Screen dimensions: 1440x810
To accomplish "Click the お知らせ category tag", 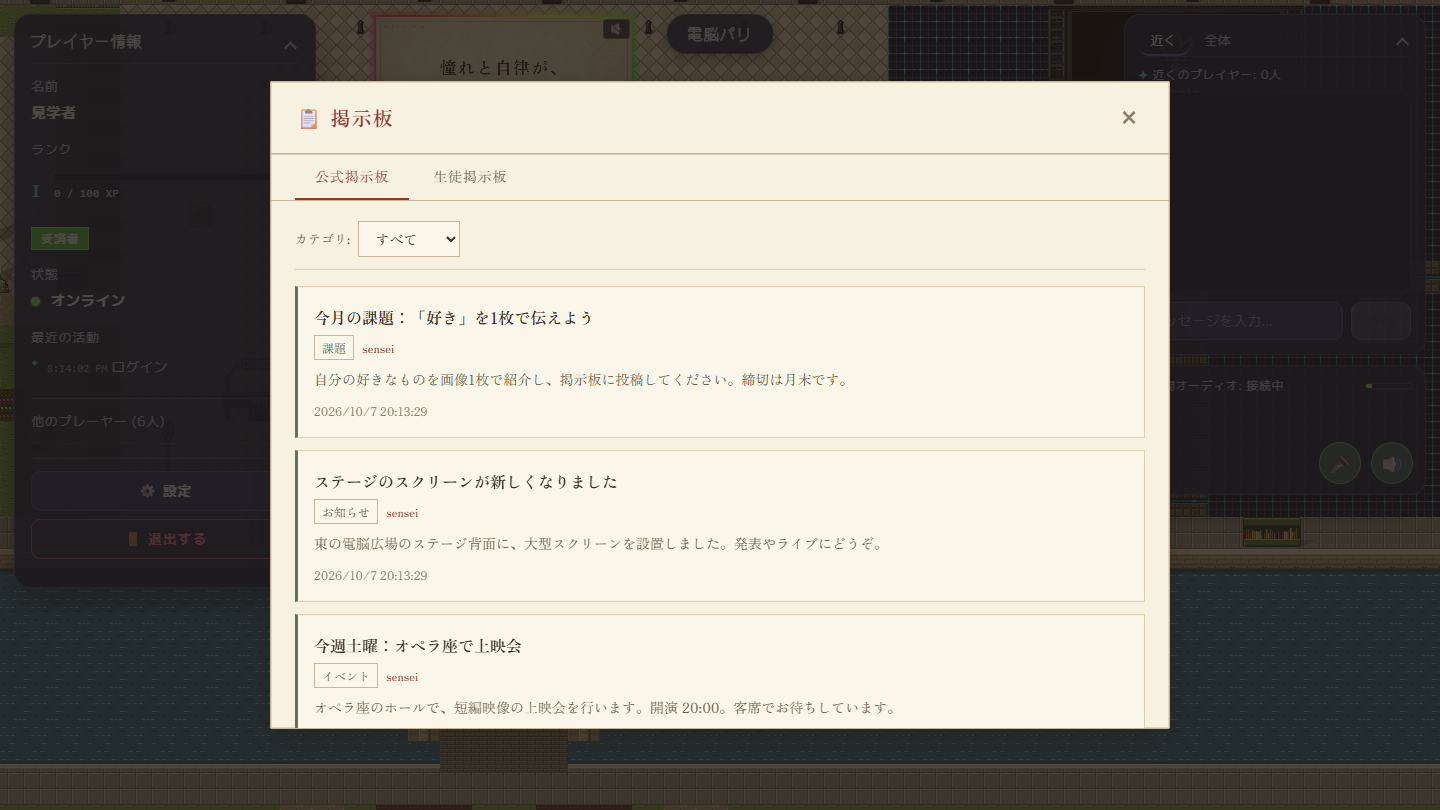I will [346, 512].
